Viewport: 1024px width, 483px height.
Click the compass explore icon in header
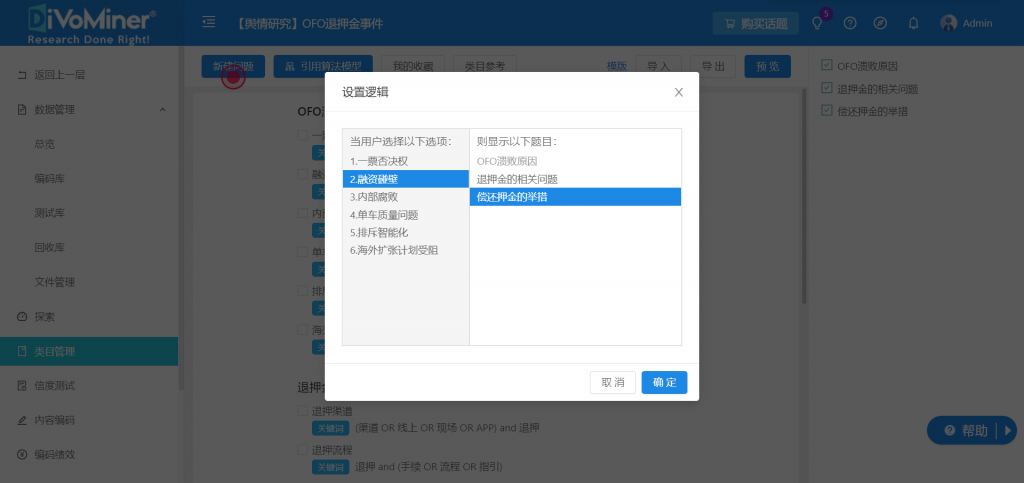click(x=880, y=23)
